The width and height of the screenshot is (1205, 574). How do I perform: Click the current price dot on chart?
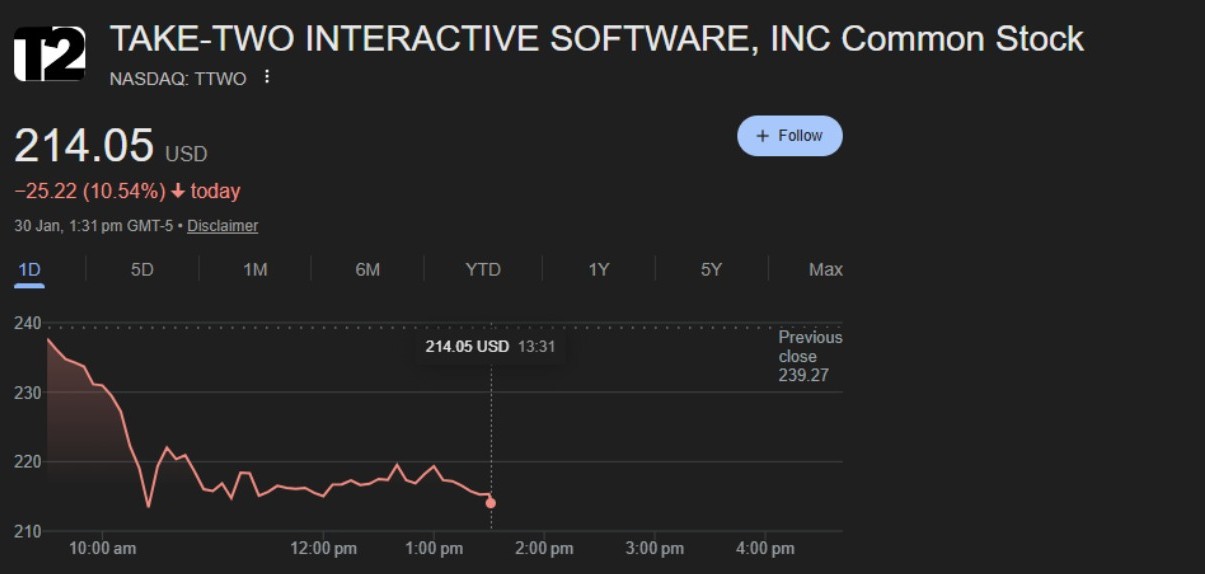[x=491, y=503]
